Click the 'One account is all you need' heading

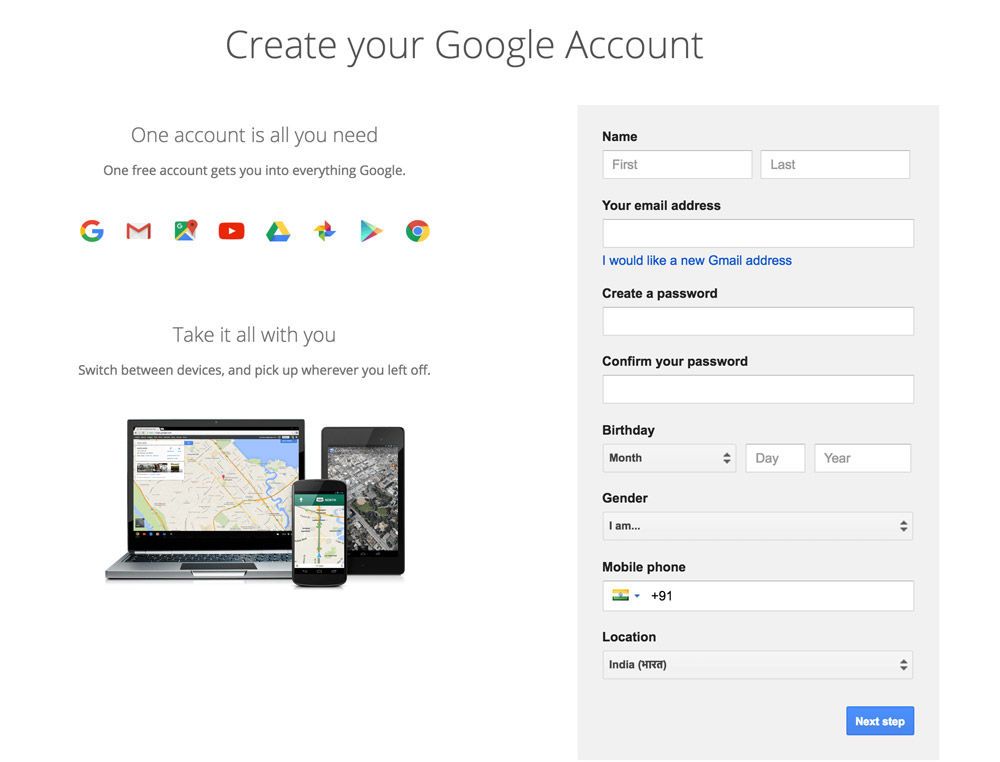point(254,135)
